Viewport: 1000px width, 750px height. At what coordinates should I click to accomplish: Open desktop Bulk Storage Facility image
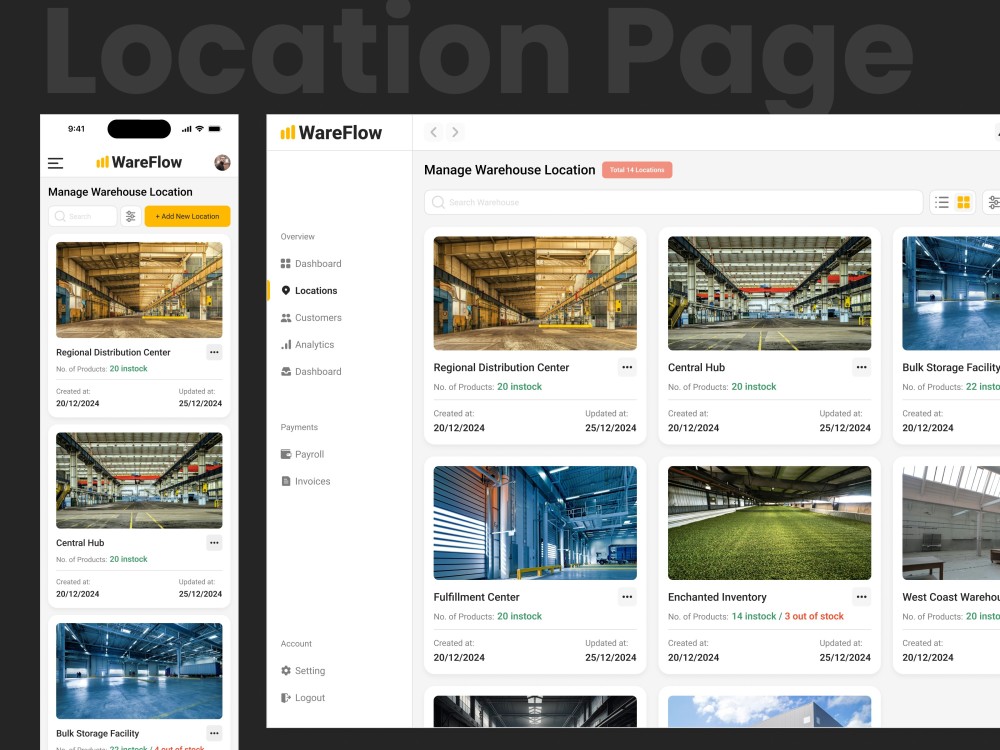(x=951, y=293)
